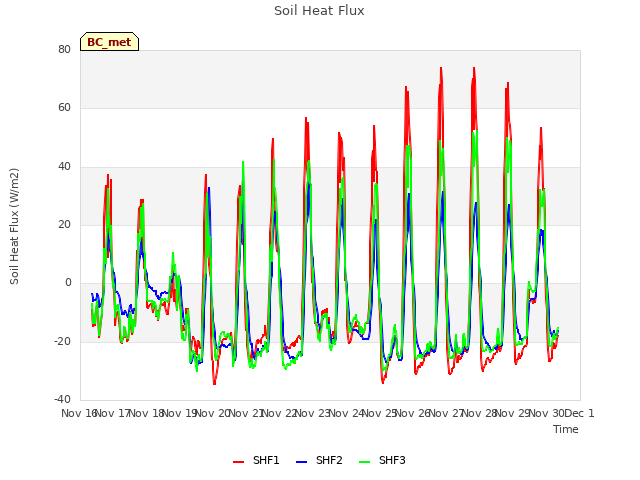Click the Nov 23 x-axis label

click(313, 413)
